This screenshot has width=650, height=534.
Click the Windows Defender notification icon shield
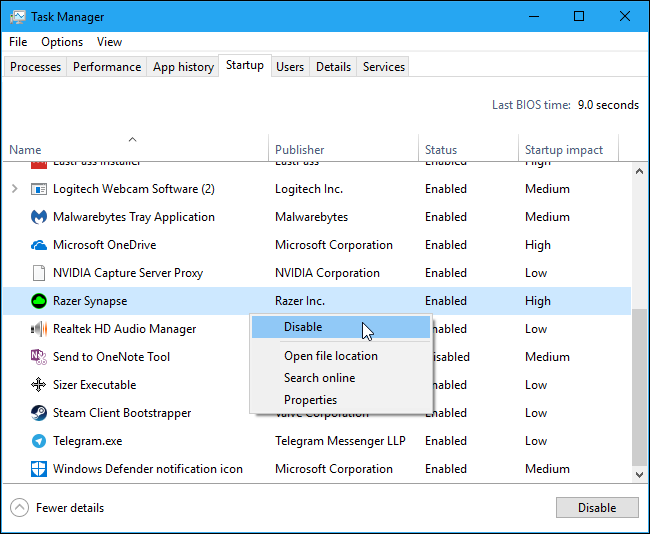pos(39,469)
